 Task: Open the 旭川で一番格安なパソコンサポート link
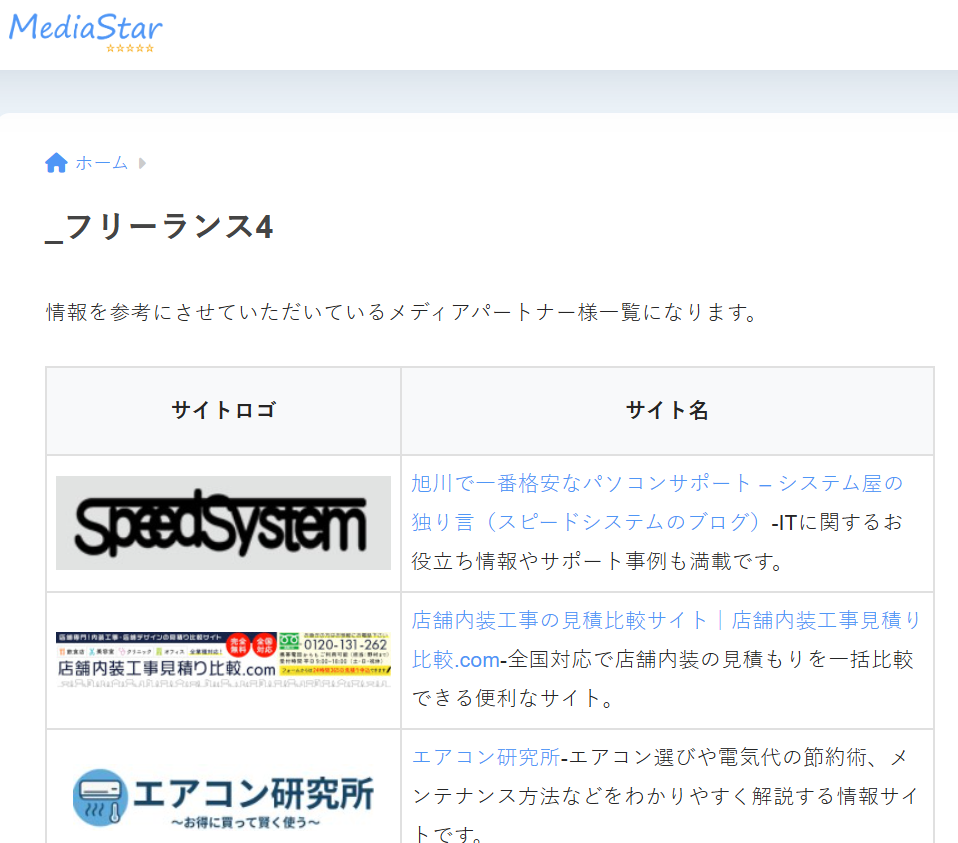click(657, 503)
